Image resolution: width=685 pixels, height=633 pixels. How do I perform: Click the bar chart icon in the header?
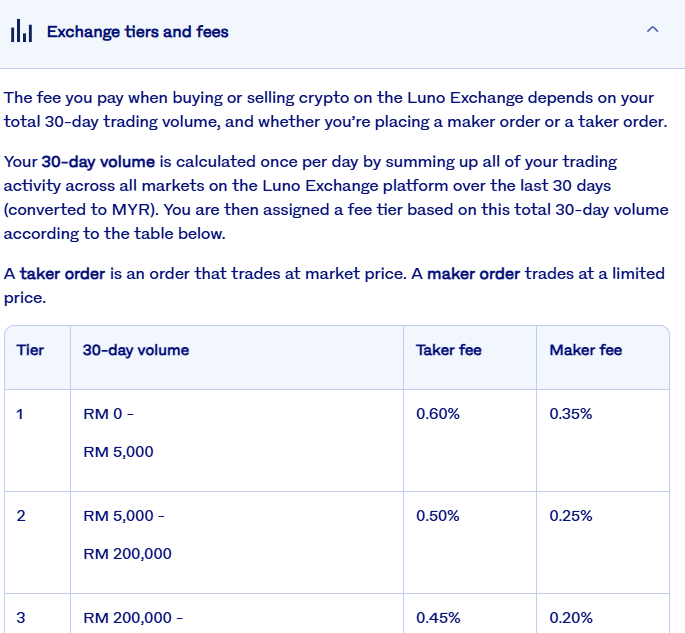click(21, 32)
